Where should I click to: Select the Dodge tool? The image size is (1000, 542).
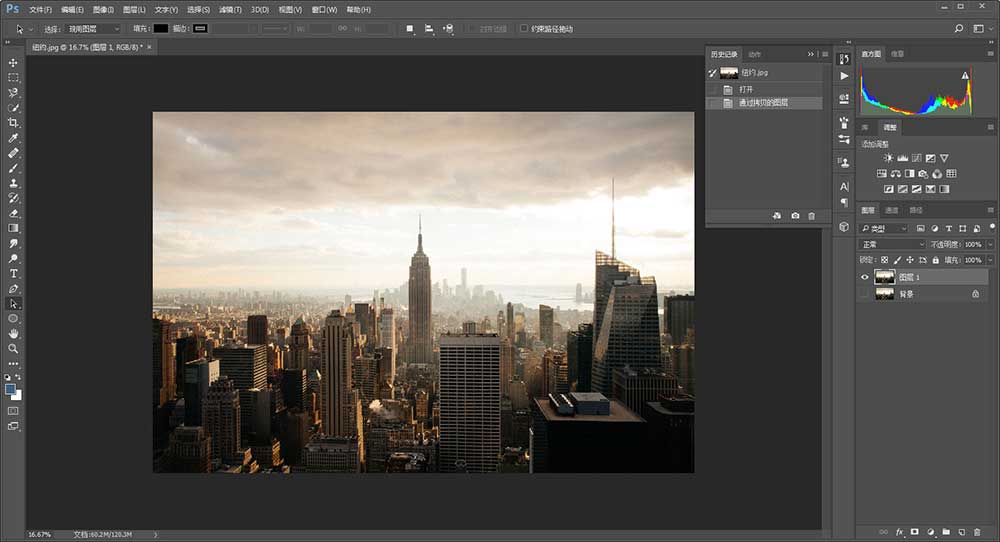point(13,258)
